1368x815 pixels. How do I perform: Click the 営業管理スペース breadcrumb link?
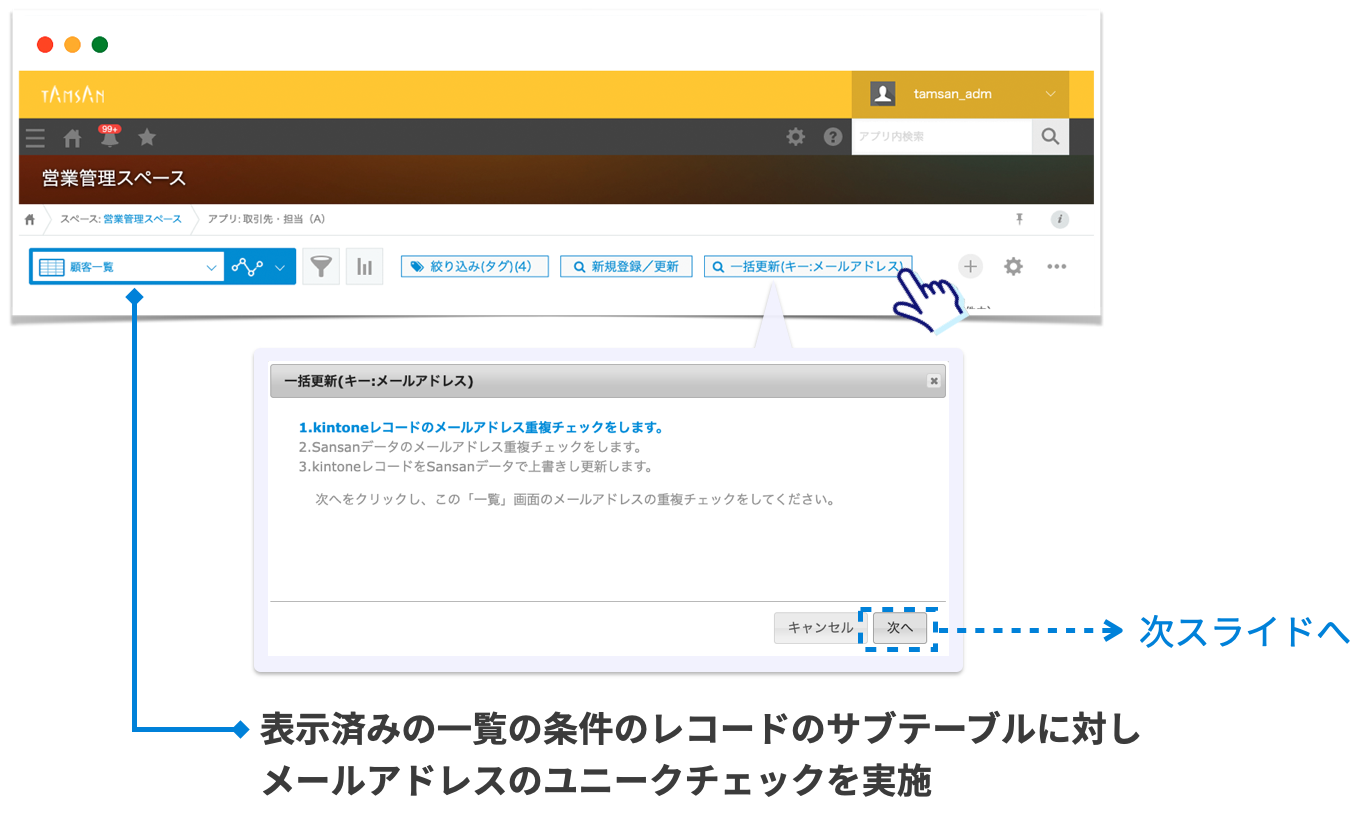142,219
